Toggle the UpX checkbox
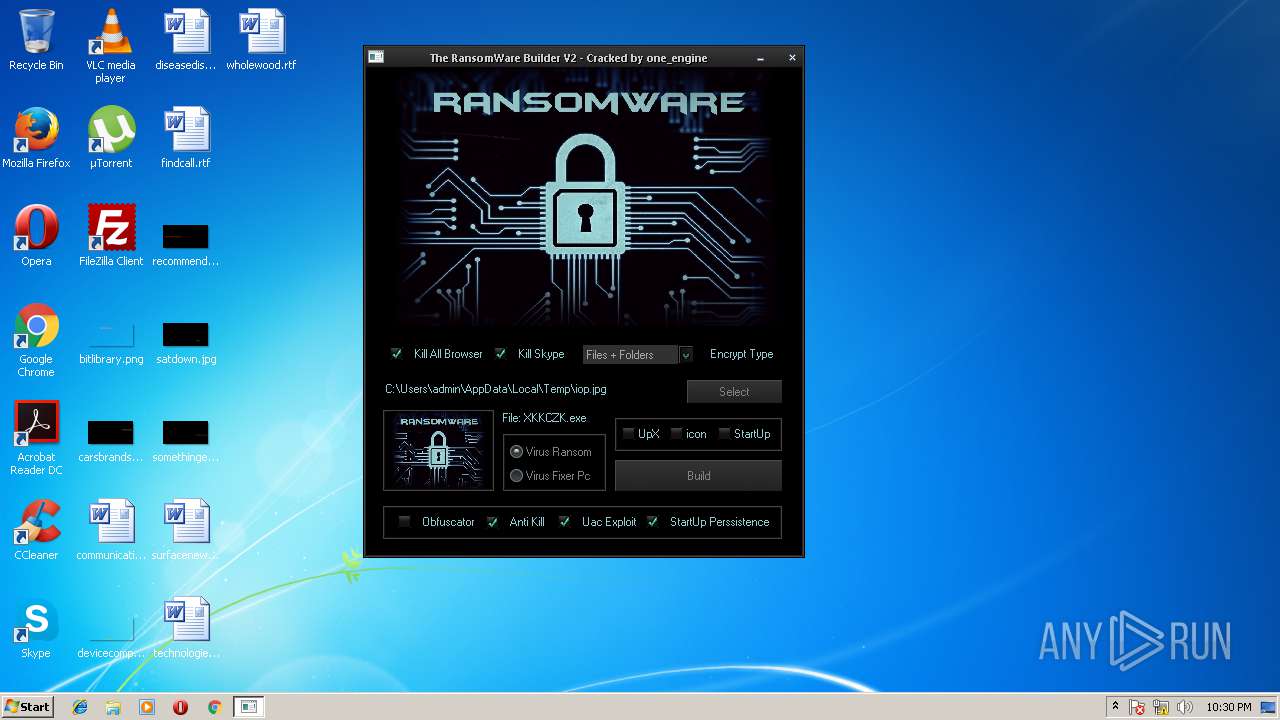1280x720 pixels. [x=629, y=434]
